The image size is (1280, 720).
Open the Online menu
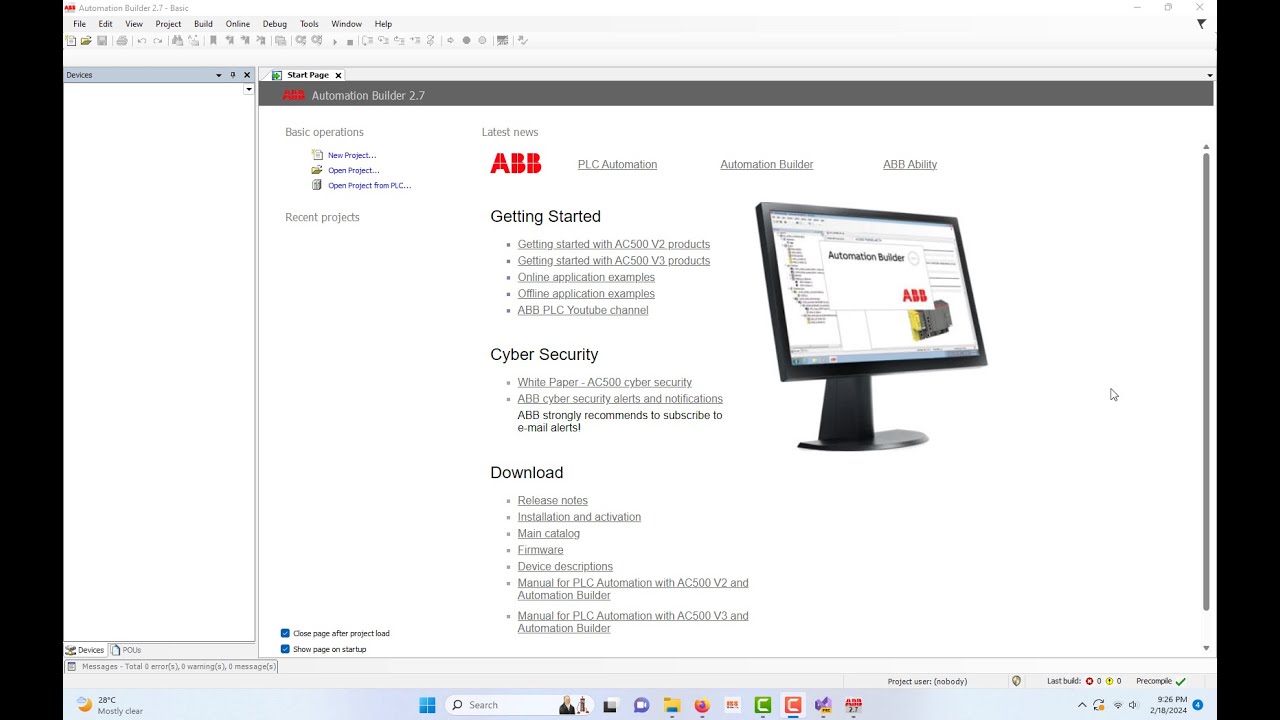click(x=238, y=24)
